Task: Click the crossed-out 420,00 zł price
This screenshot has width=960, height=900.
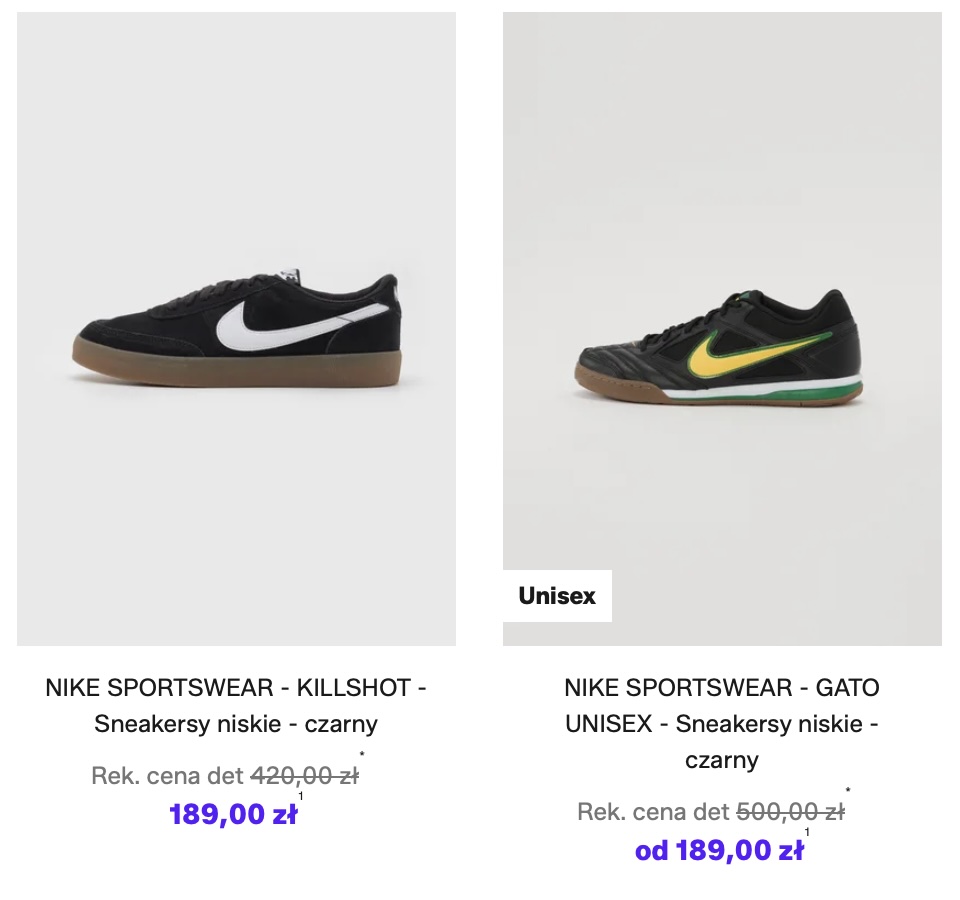Action: [304, 776]
